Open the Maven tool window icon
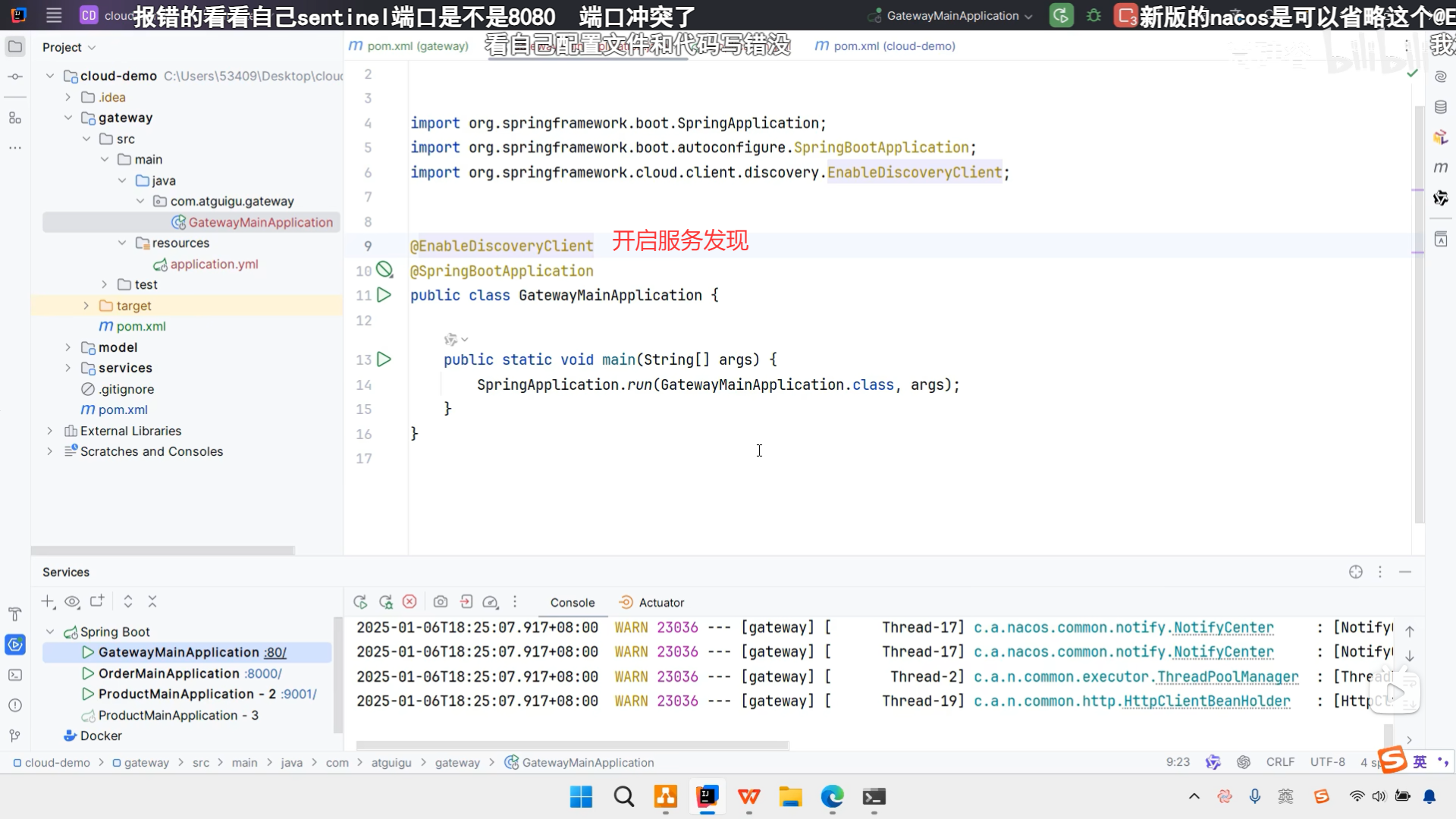Viewport: 1456px width, 819px height. tap(1441, 168)
